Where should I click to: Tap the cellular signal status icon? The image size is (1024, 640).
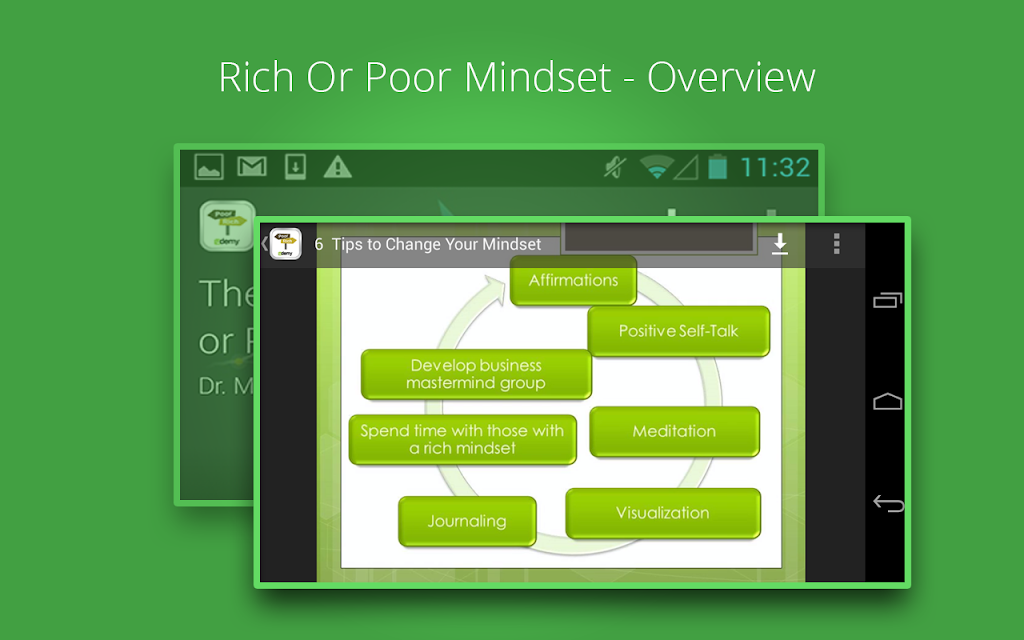click(x=686, y=167)
